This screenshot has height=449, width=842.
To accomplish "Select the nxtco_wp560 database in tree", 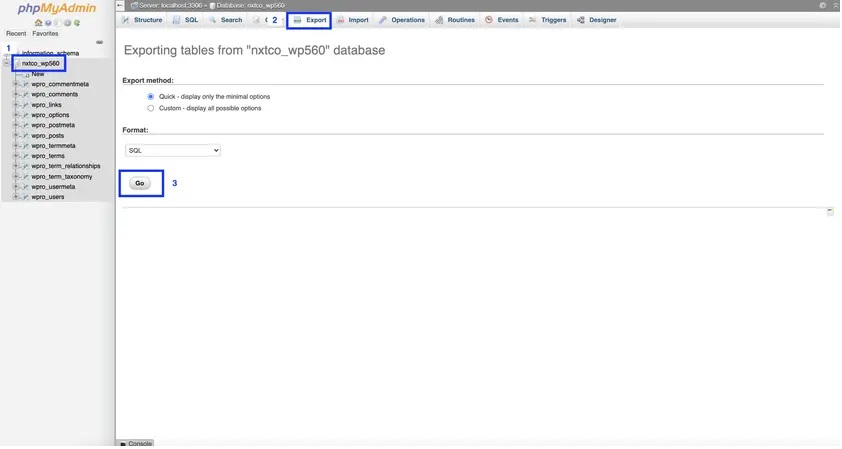I will [x=40, y=63].
